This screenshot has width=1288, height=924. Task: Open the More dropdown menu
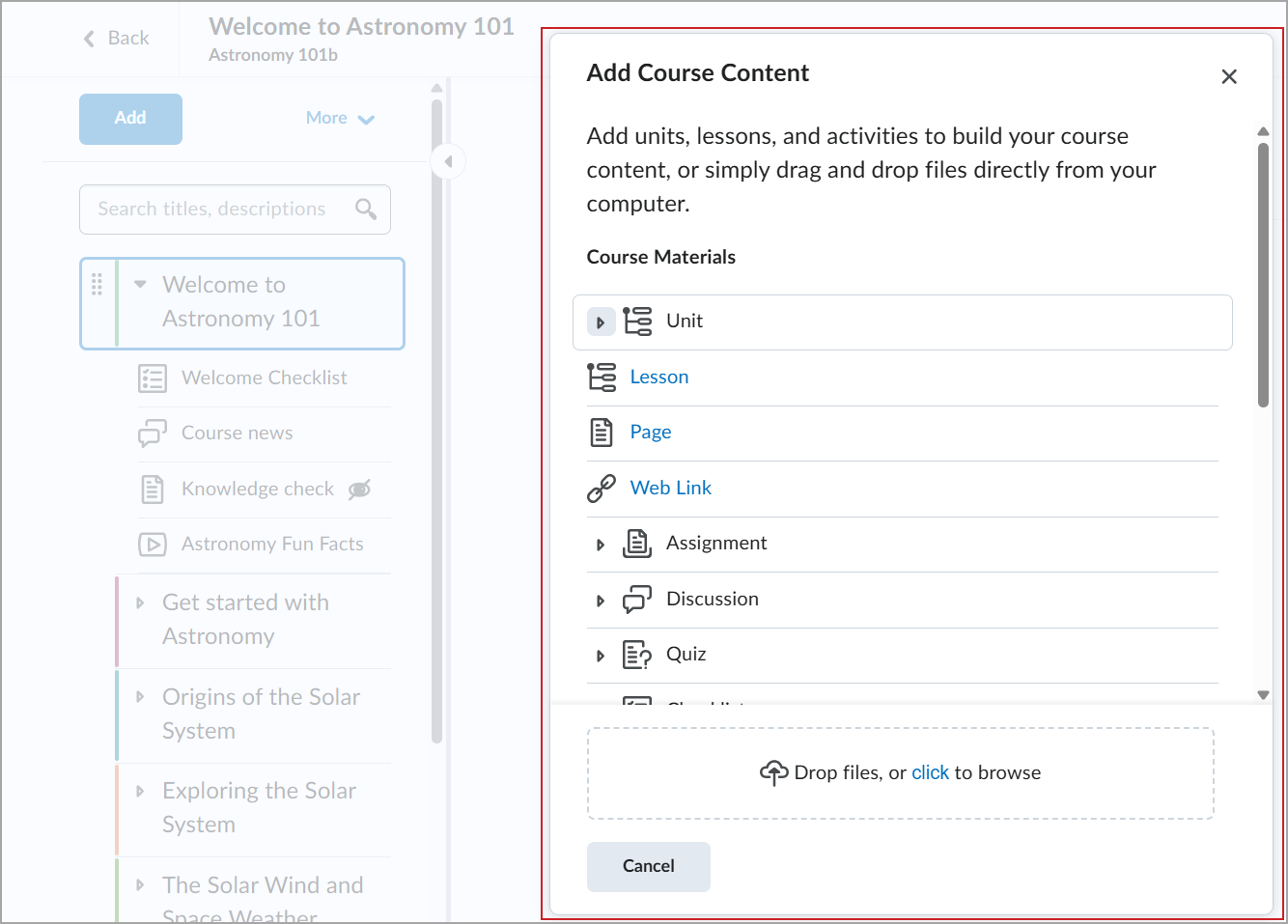(x=340, y=118)
